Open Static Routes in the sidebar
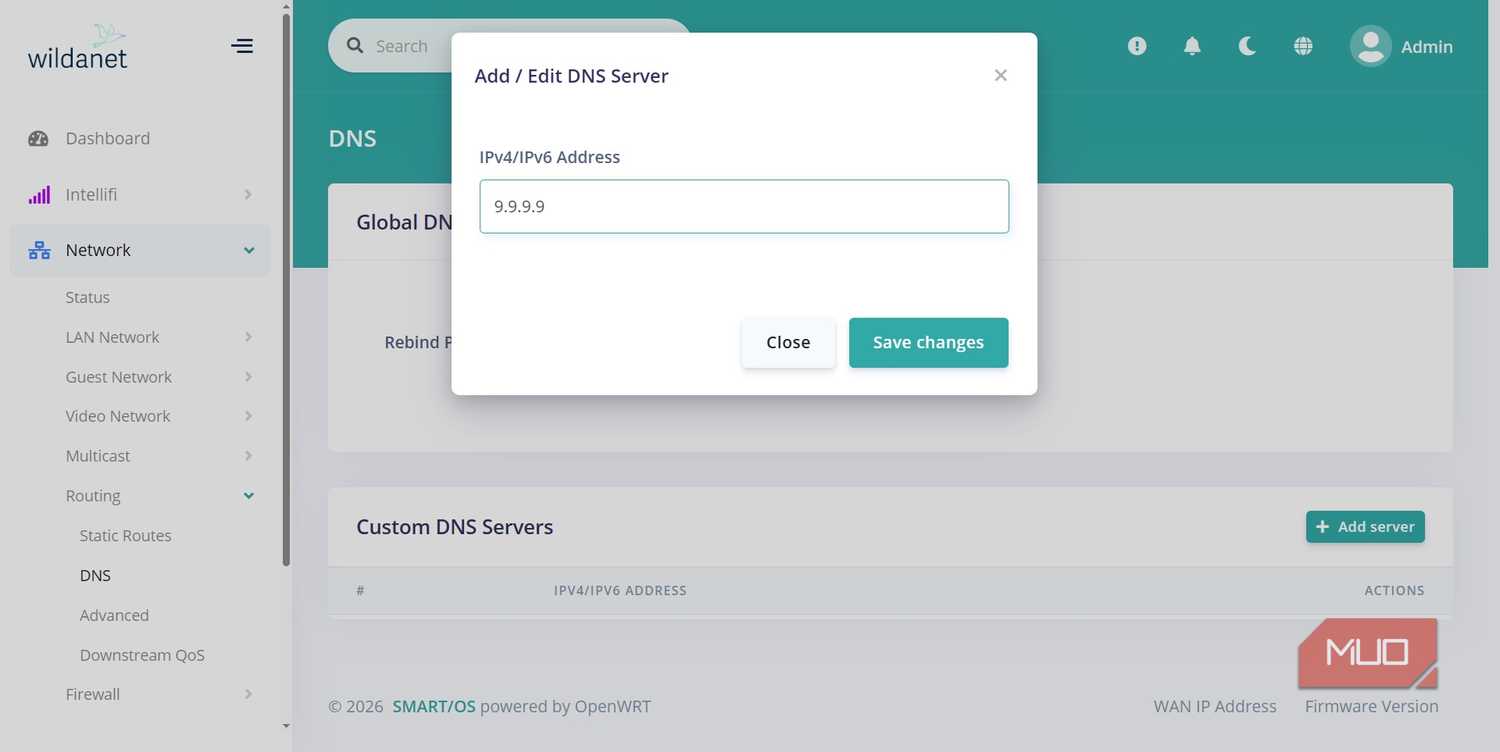 click(126, 536)
